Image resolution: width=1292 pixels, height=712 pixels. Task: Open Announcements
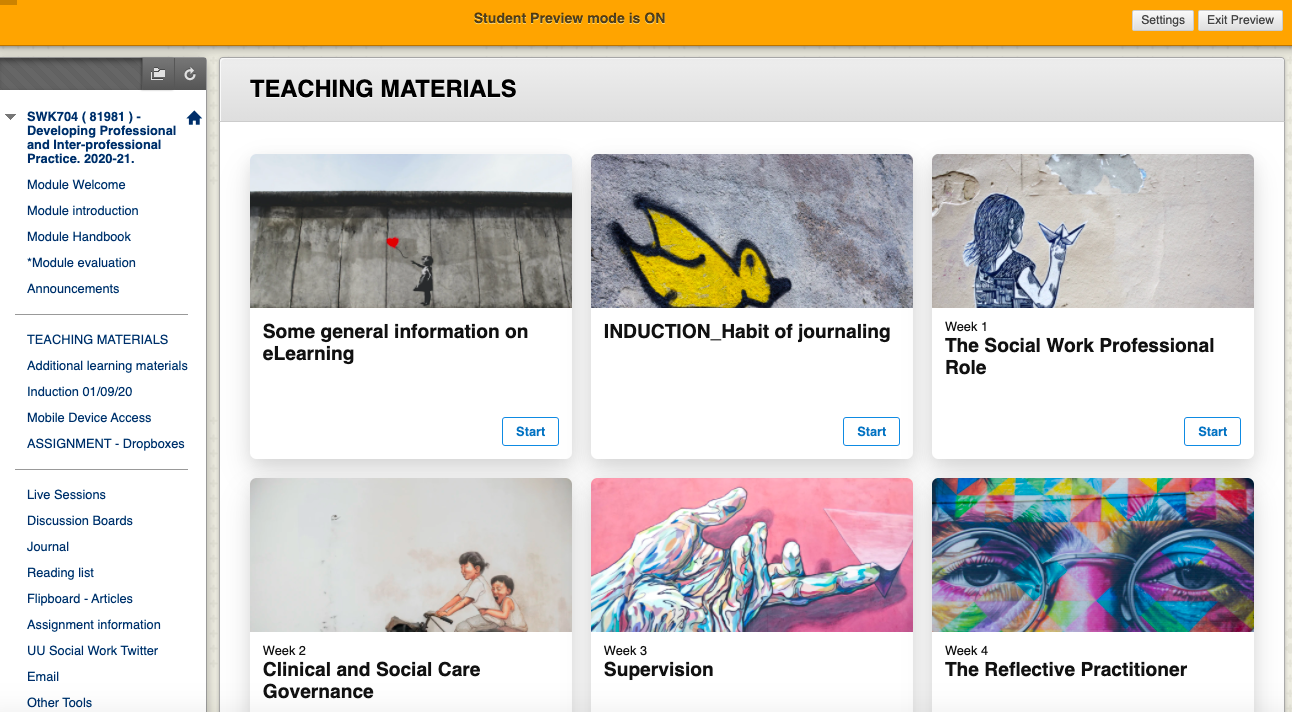click(73, 289)
